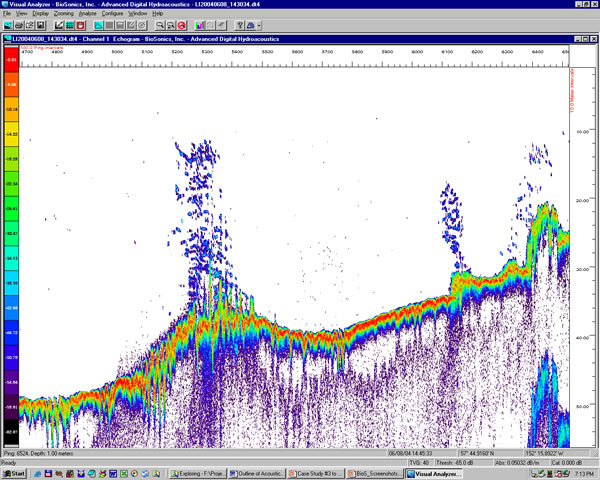Expand the dropdown arrow at toolbar's right end
This screenshot has width=600, height=480.
coord(257,24)
